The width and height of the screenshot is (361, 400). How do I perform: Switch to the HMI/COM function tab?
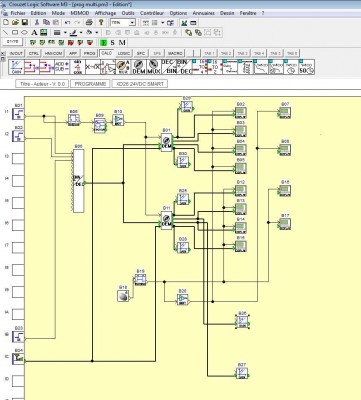click(x=53, y=53)
